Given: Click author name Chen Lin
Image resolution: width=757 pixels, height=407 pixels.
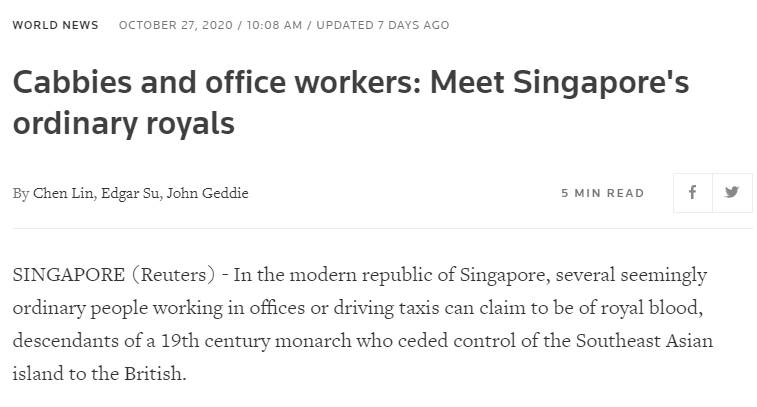Looking at the screenshot, I should tap(64, 193).
